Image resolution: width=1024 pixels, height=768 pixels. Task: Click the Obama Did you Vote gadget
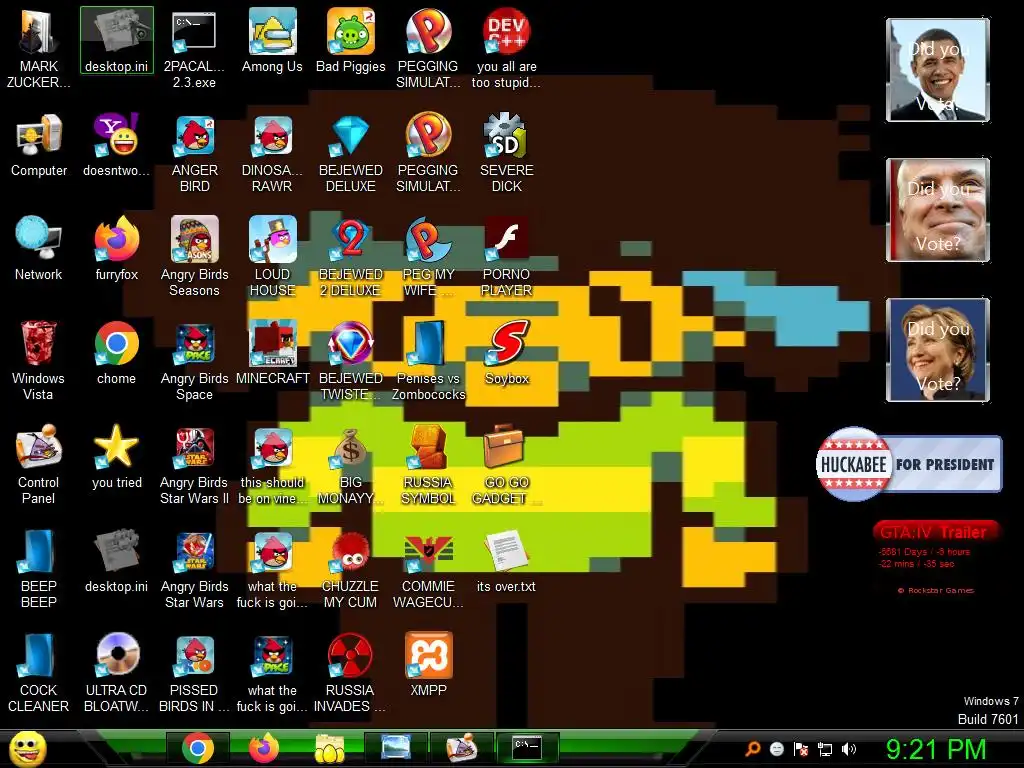(x=938, y=70)
